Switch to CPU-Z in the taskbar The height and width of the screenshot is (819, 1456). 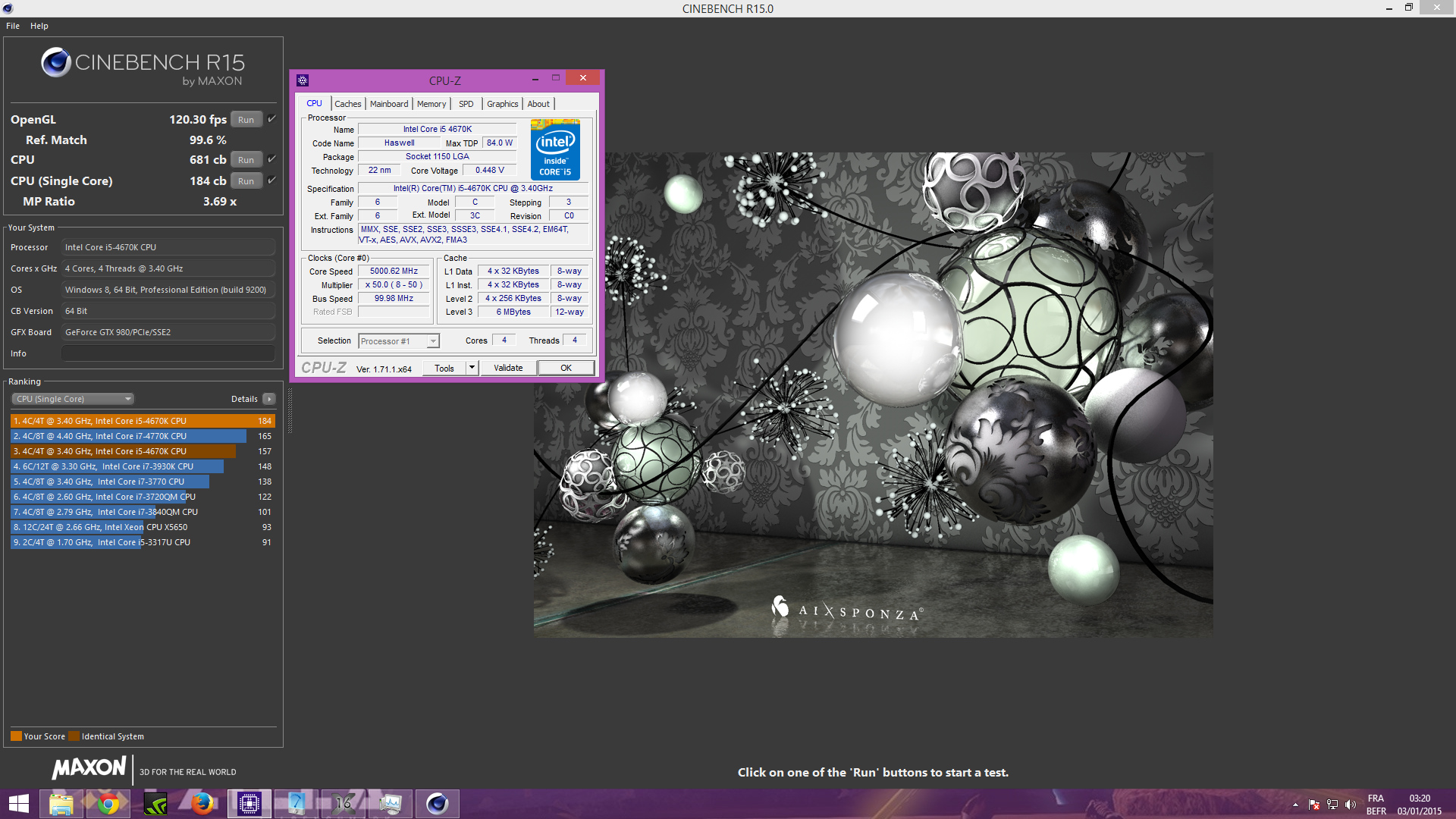(249, 804)
